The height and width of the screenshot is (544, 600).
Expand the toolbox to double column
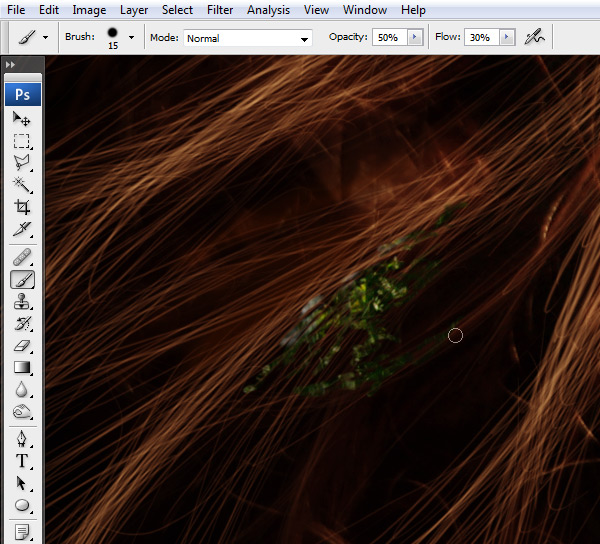pyautogui.click(x=10, y=65)
